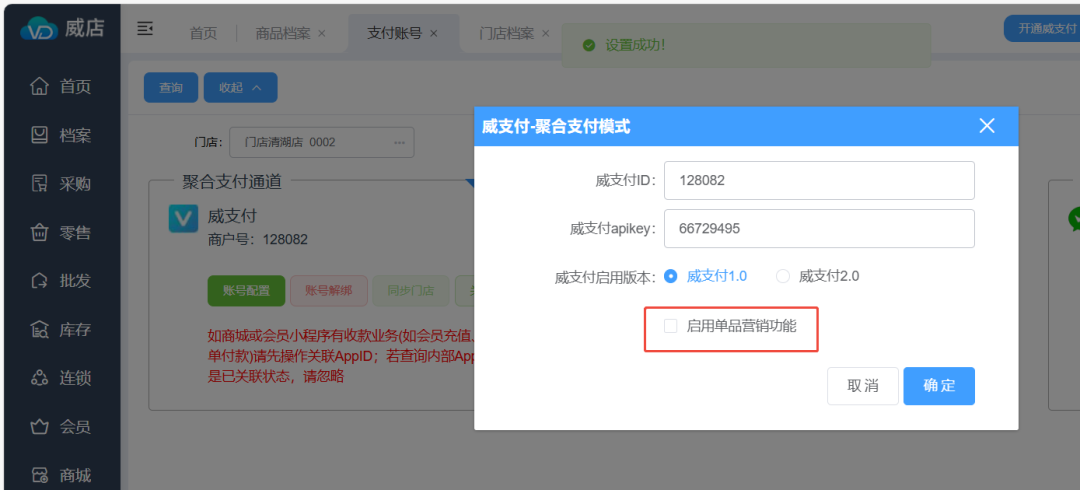
Task: Enable 启用单品营销功能 checkbox
Action: 670,326
